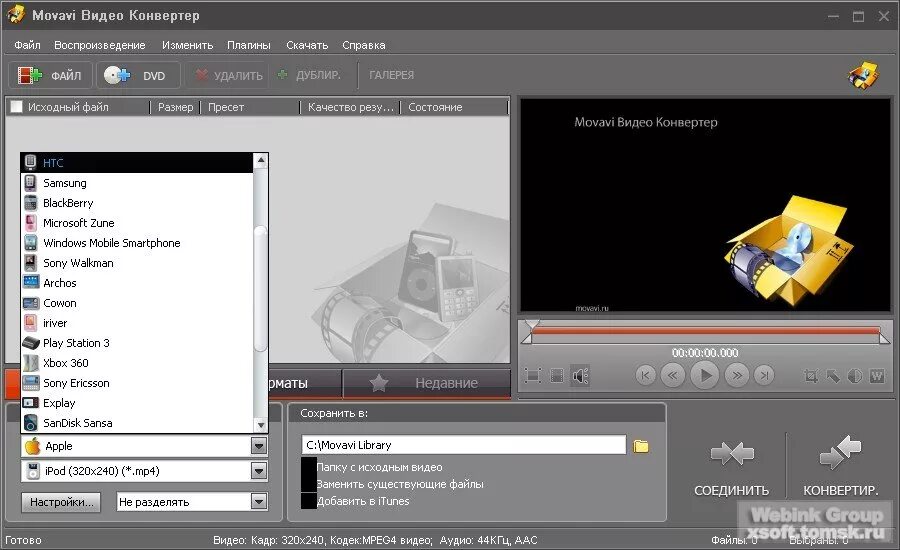Click the device list scroll-down arrow
The image size is (900, 550).
pos(261,425)
